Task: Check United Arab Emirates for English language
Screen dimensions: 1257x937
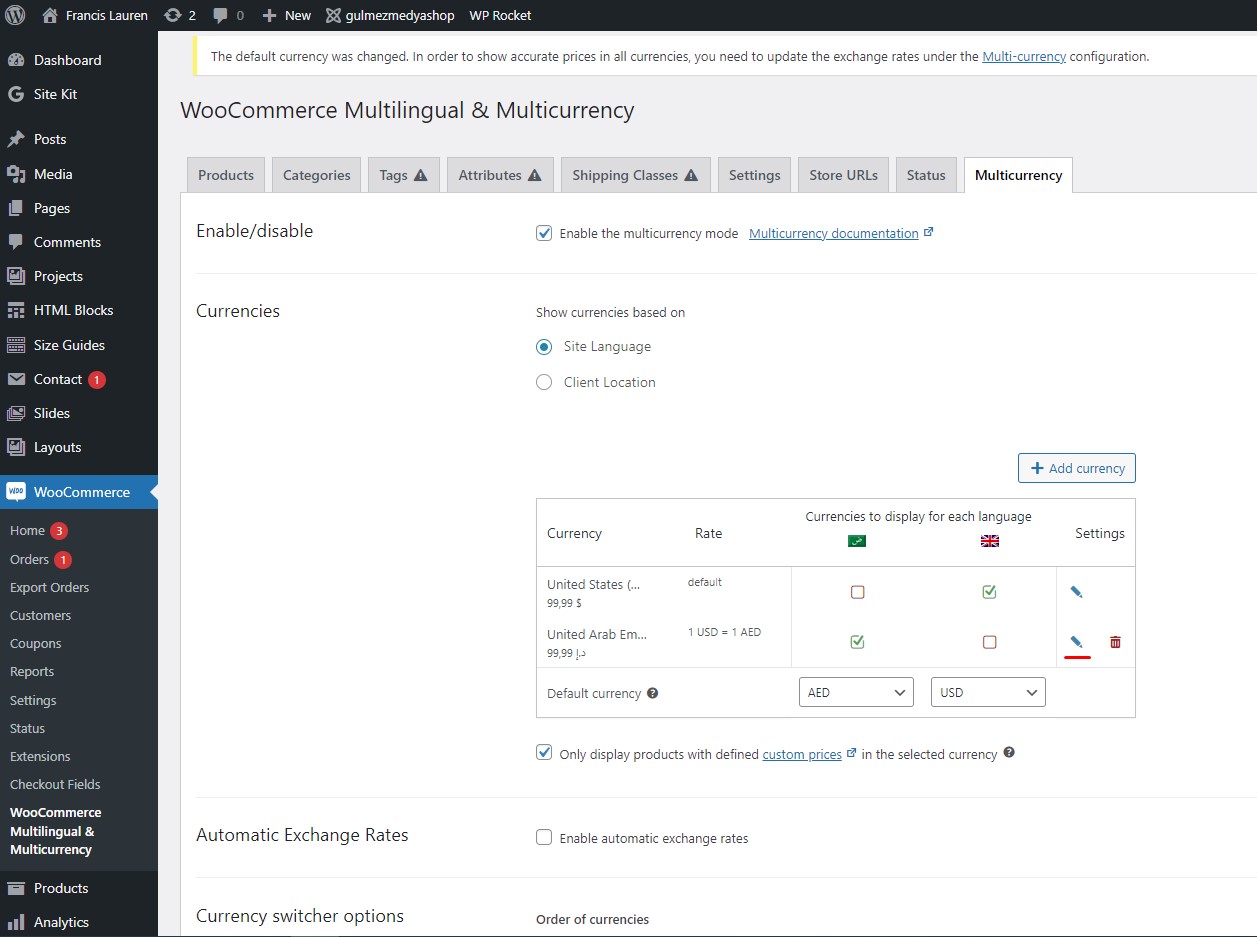Action: (989, 642)
